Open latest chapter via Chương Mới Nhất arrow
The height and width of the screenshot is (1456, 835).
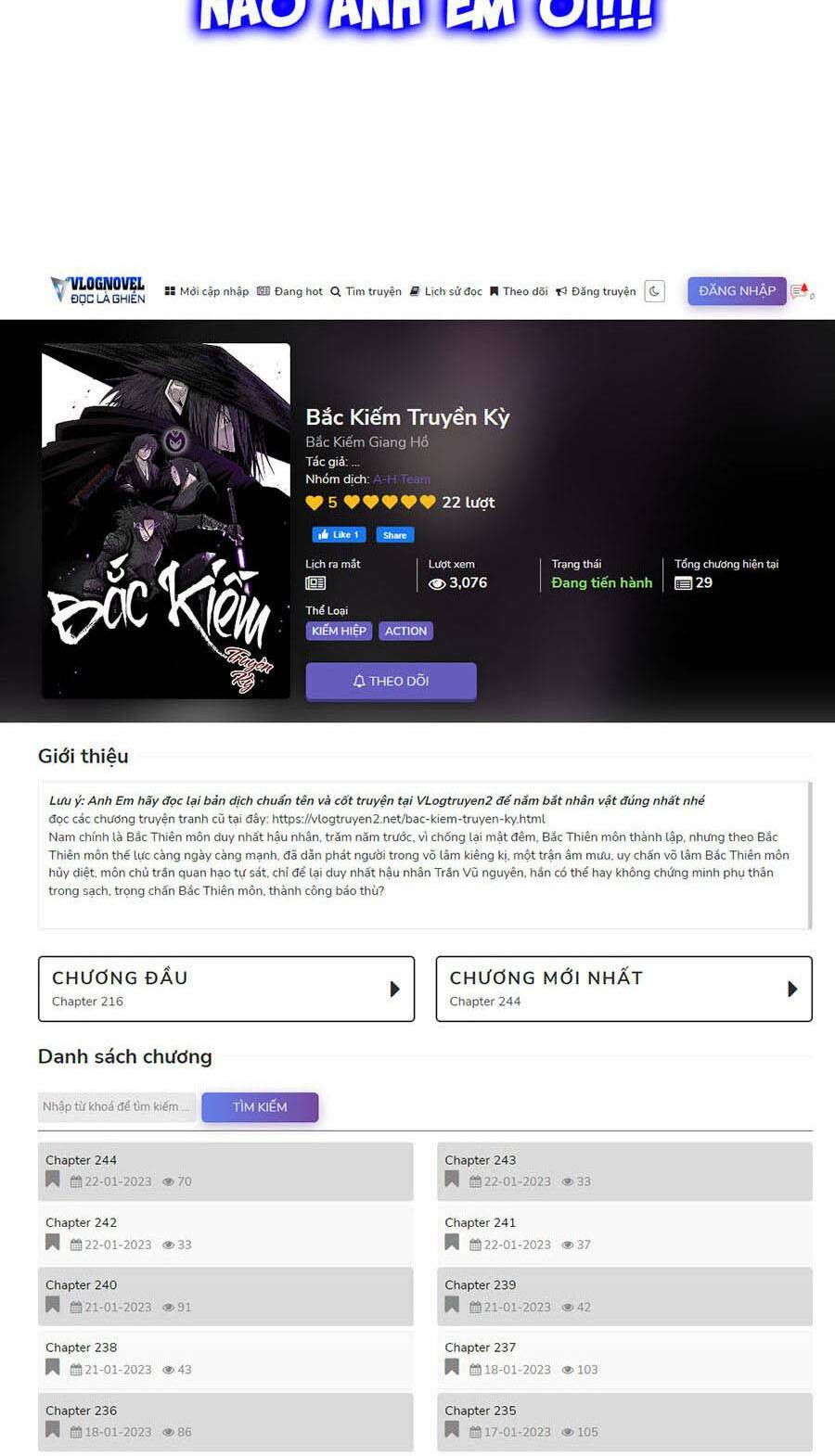[x=792, y=989]
